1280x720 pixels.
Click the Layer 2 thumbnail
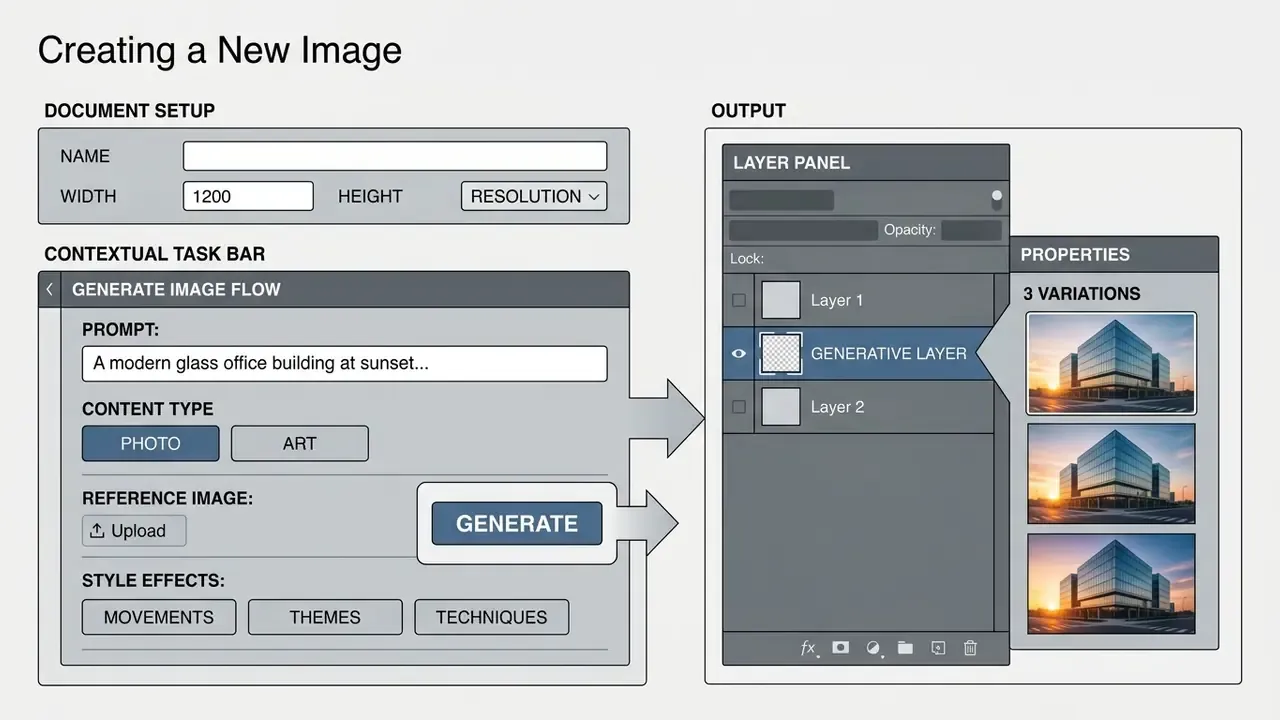click(x=781, y=407)
